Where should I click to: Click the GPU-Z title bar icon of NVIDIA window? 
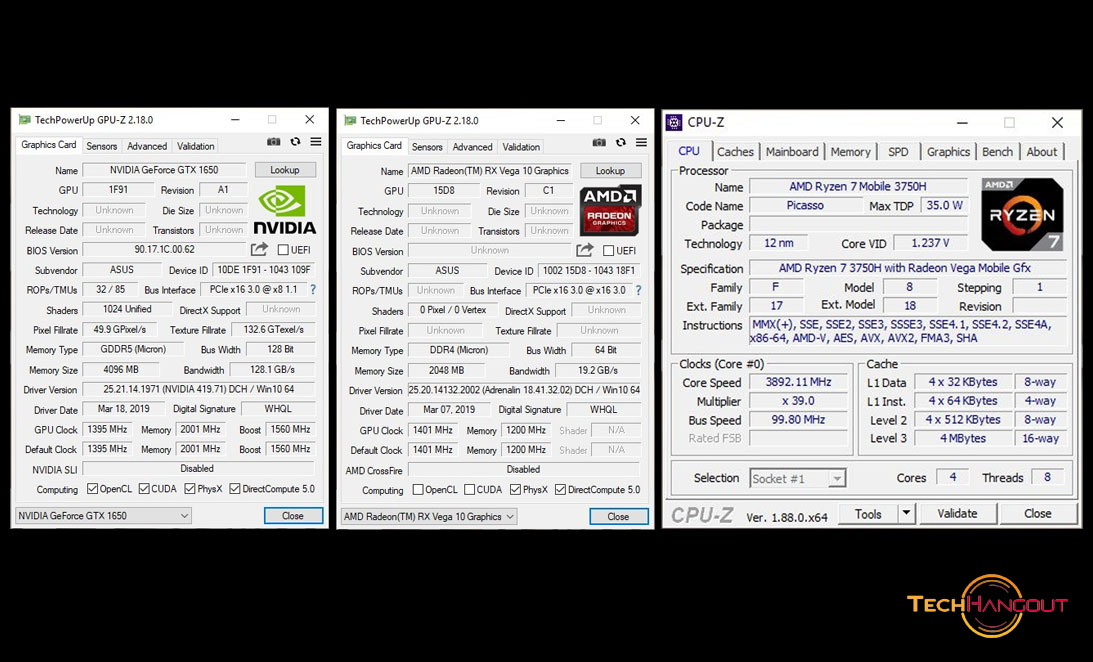point(24,120)
